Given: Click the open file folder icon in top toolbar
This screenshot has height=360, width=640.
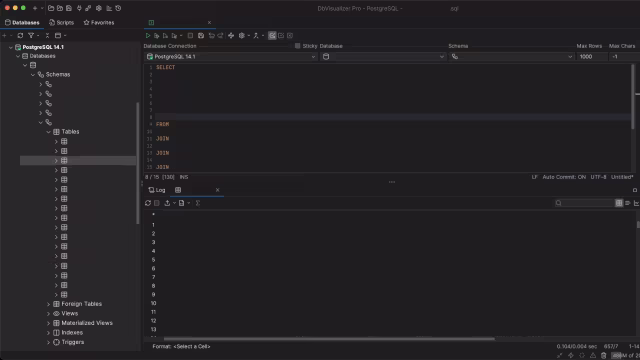Looking at the screenshot, I should [x=51, y=8].
